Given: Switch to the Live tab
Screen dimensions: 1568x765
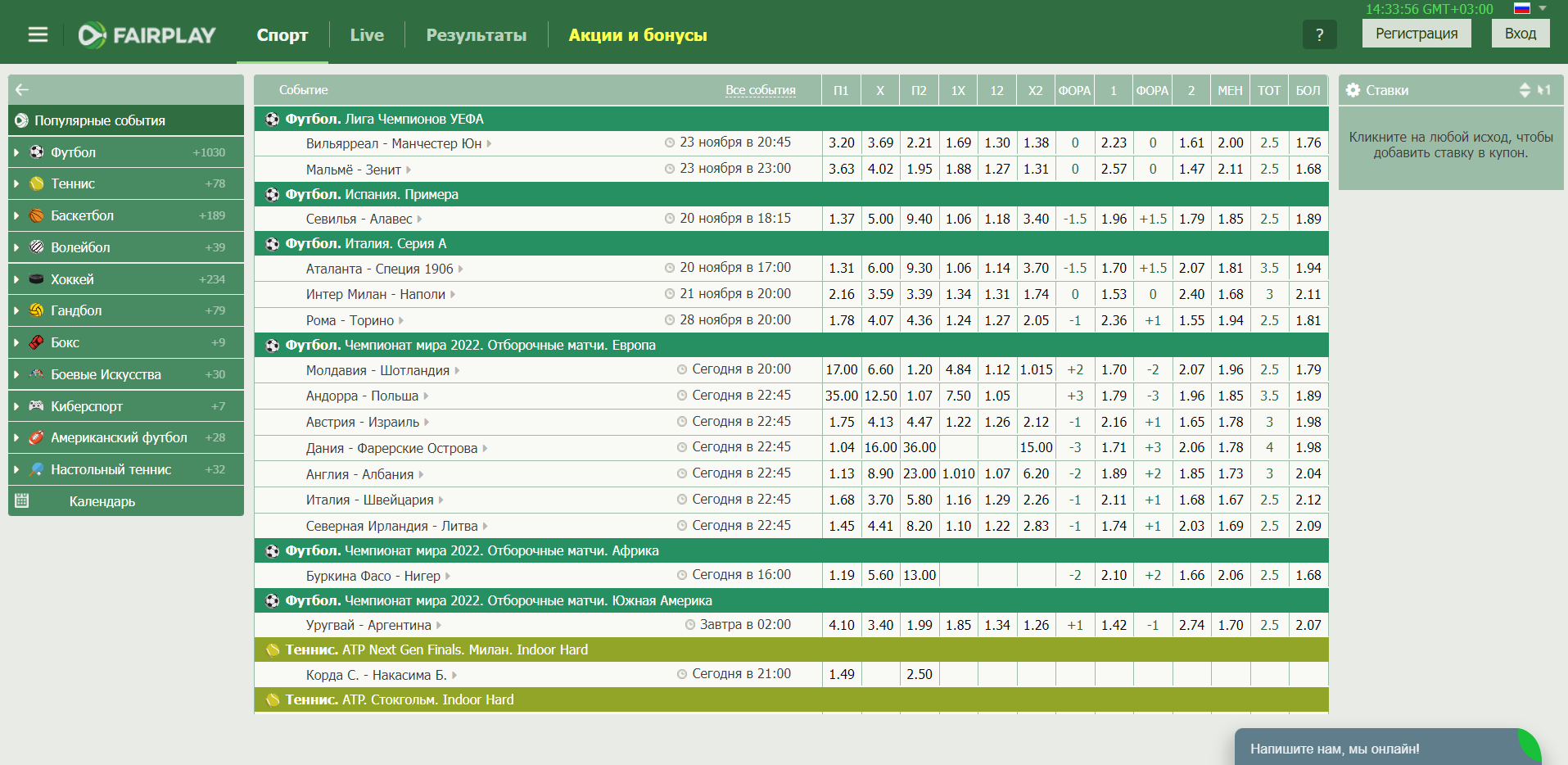Looking at the screenshot, I should point(367,35).
